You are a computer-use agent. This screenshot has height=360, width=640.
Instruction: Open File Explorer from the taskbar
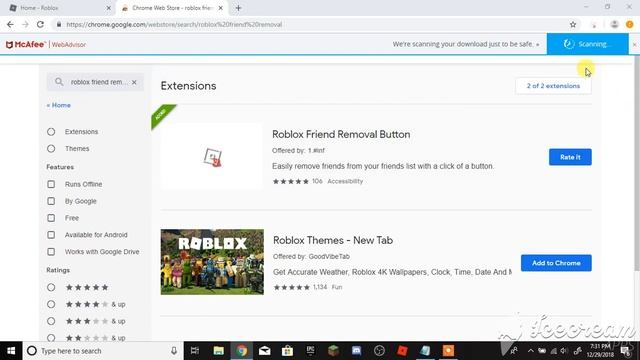coord(218,351)
